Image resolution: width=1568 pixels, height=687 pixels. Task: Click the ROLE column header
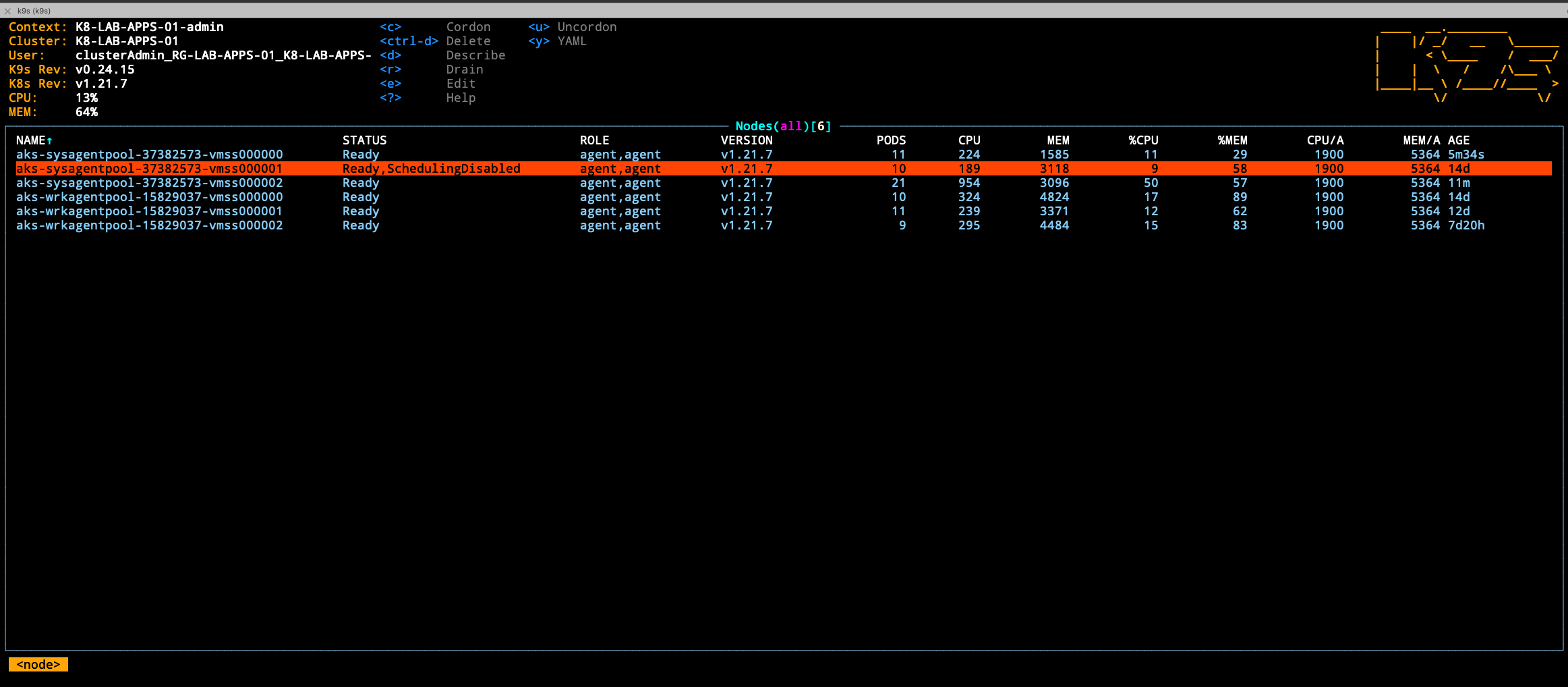click(594, 140)
